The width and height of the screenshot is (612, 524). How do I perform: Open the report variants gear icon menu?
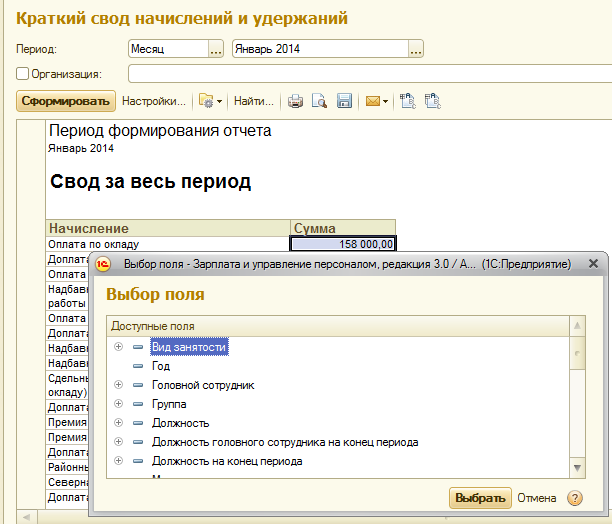click(x=208, y=101)
